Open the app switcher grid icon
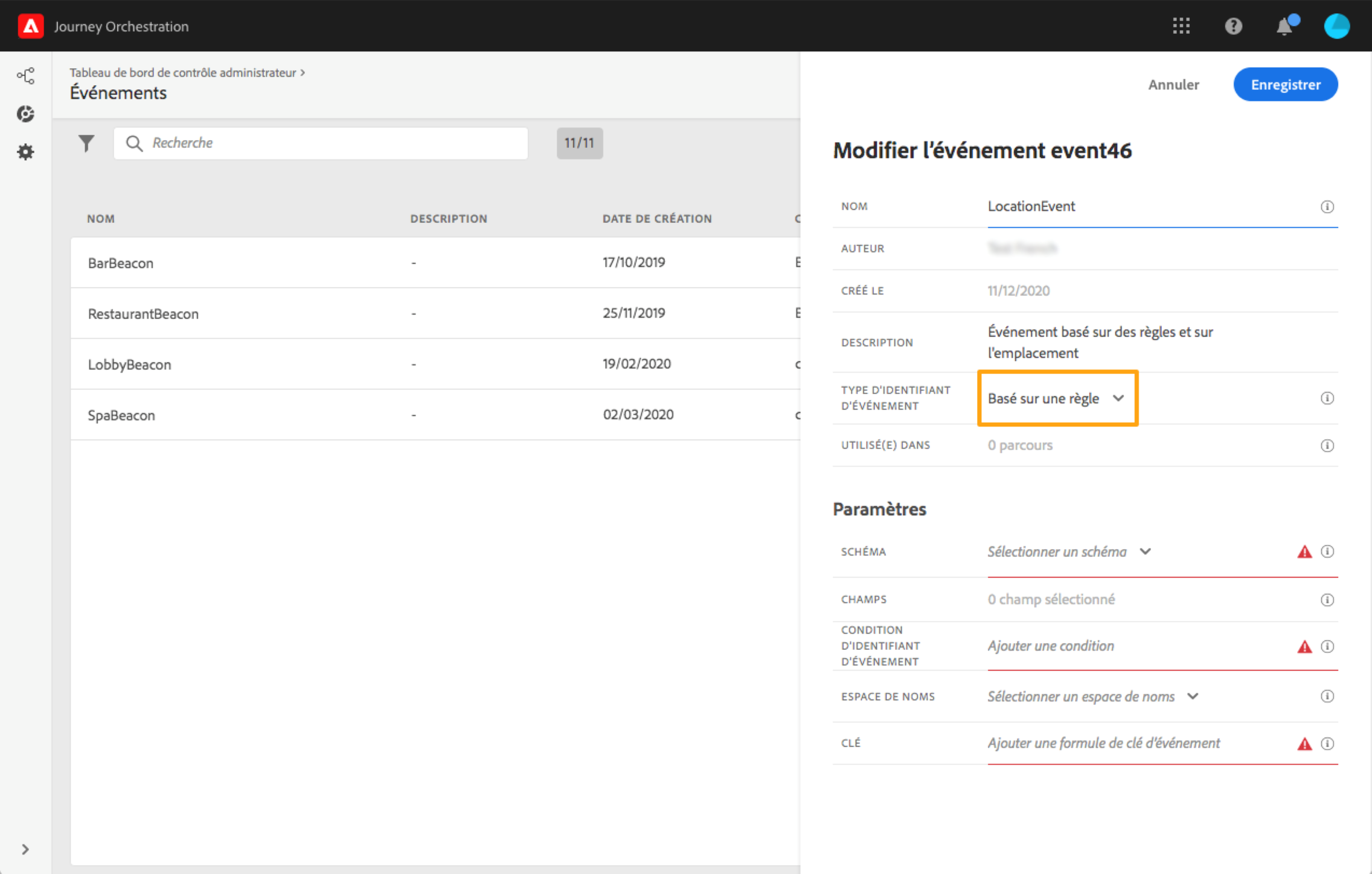 pyautogui.click(x=1181, y=26)
